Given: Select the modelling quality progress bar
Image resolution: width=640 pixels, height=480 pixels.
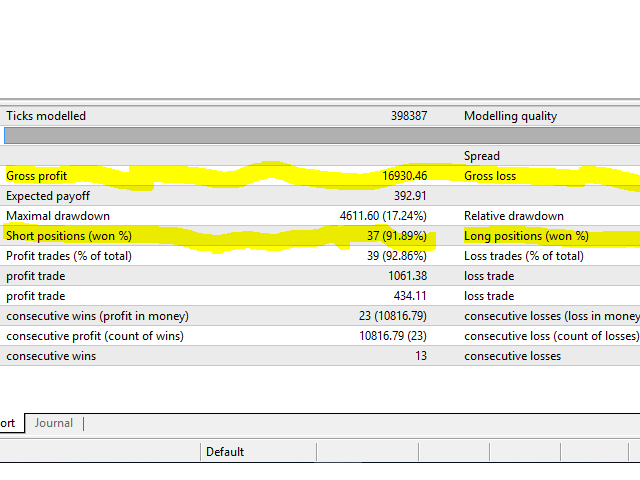Looking at the screenshot, I should [322, 136].
